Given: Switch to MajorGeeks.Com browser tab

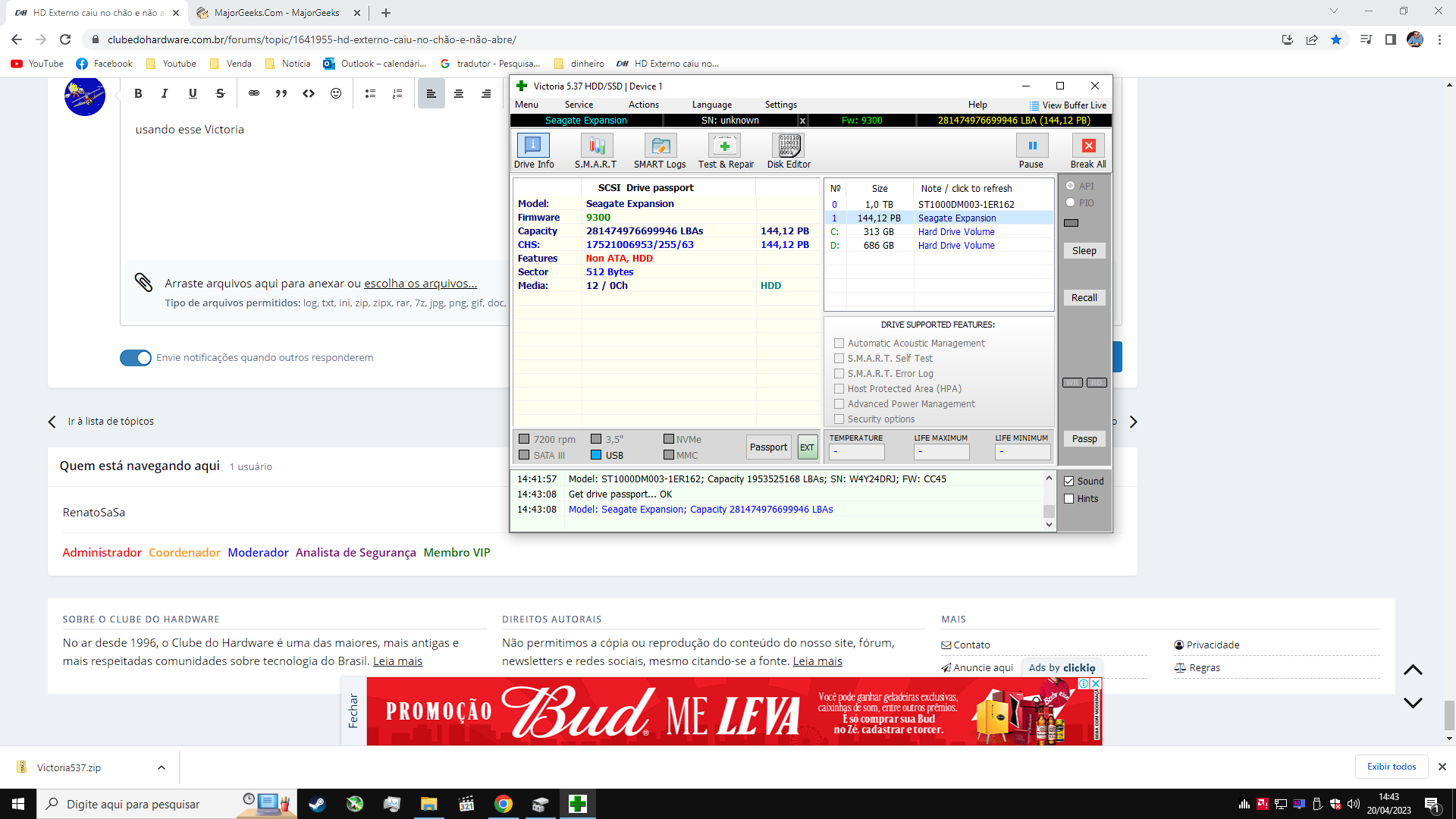Looking at the screenshot, I should (277, 13).
